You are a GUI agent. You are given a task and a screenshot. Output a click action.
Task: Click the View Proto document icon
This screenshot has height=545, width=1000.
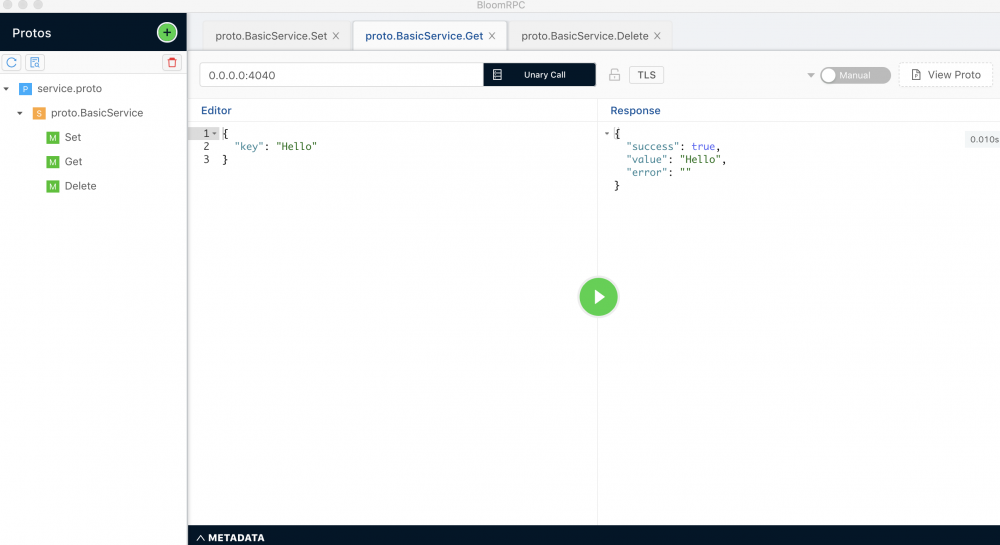(916, 75)
